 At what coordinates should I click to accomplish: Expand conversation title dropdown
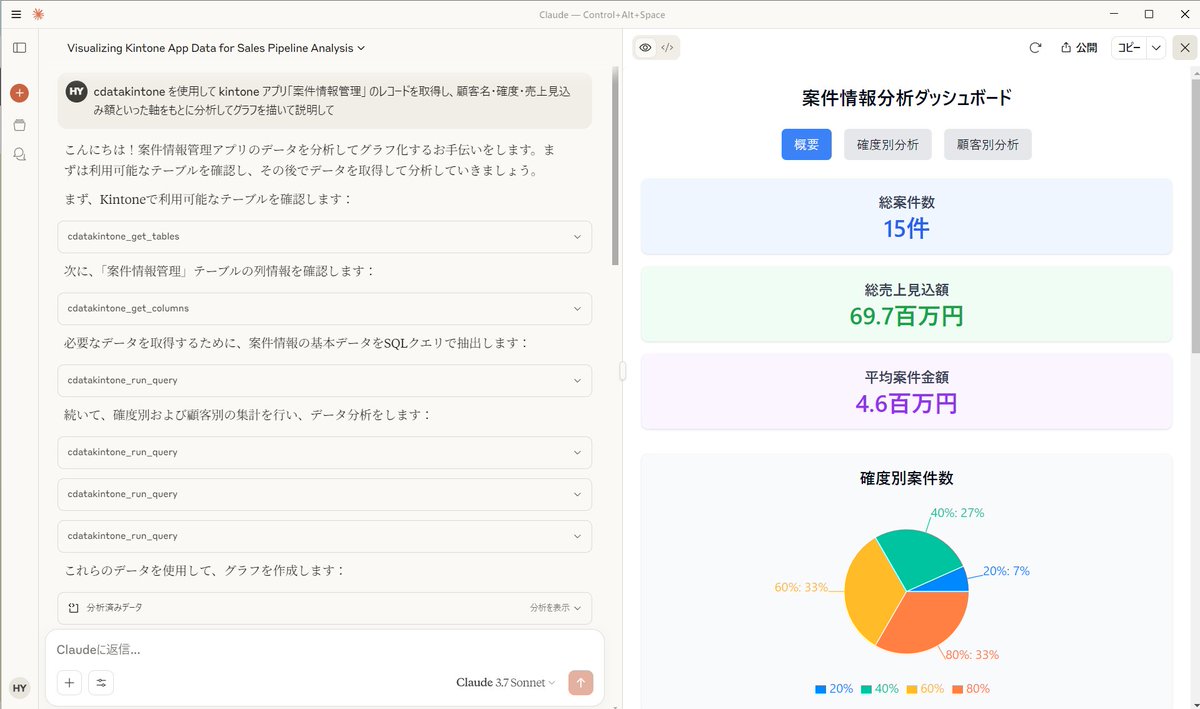point(361,47)
